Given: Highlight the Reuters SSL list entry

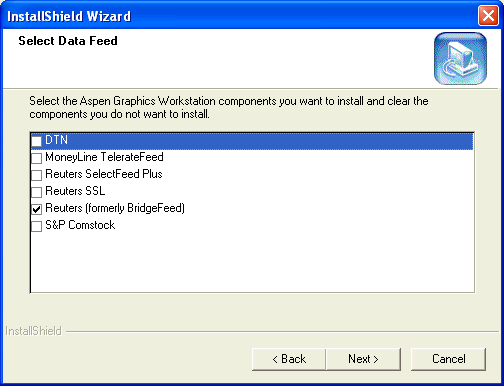Looking at the screenshot, I should (x=75, y=191).
